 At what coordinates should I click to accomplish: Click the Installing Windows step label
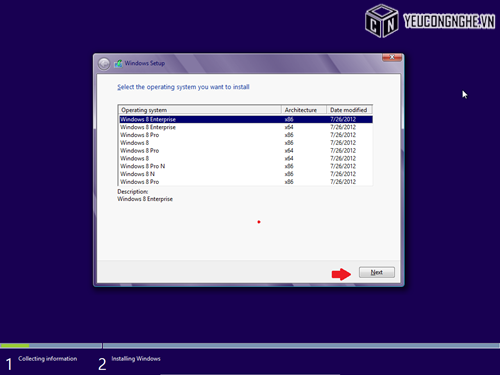coord(136,359)
